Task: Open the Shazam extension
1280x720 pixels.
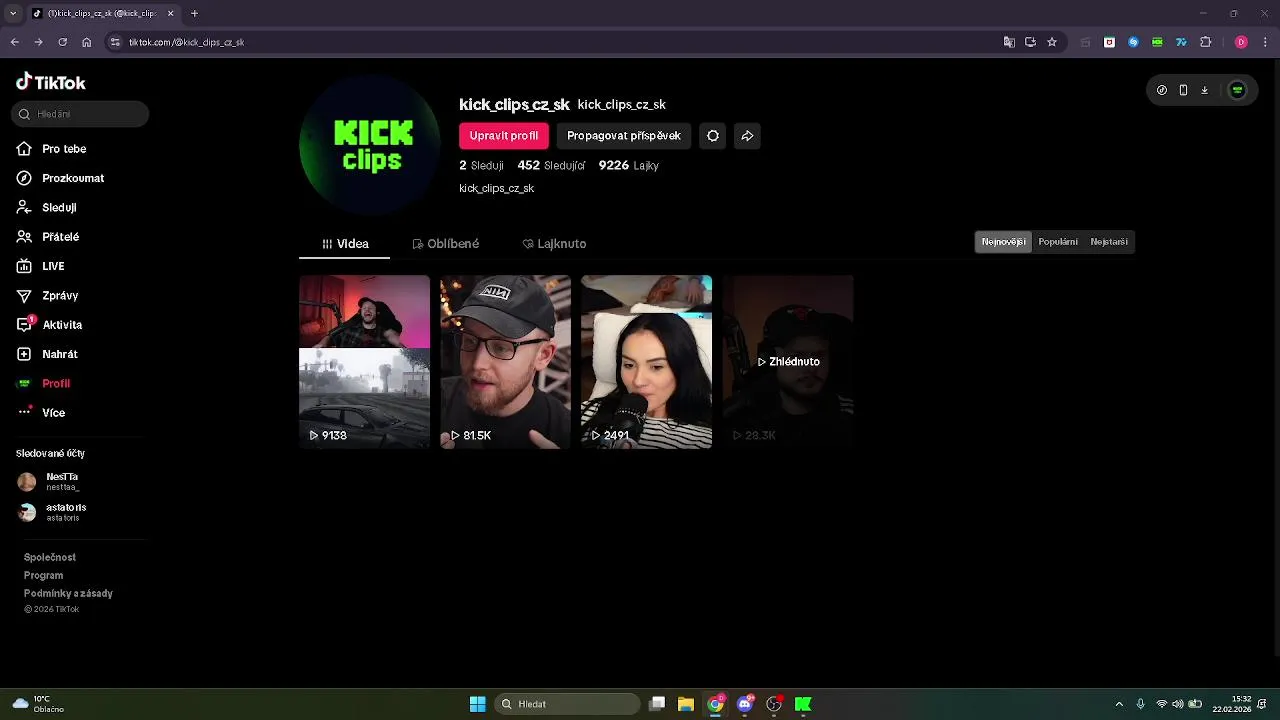Action: tap(1133, 42)
